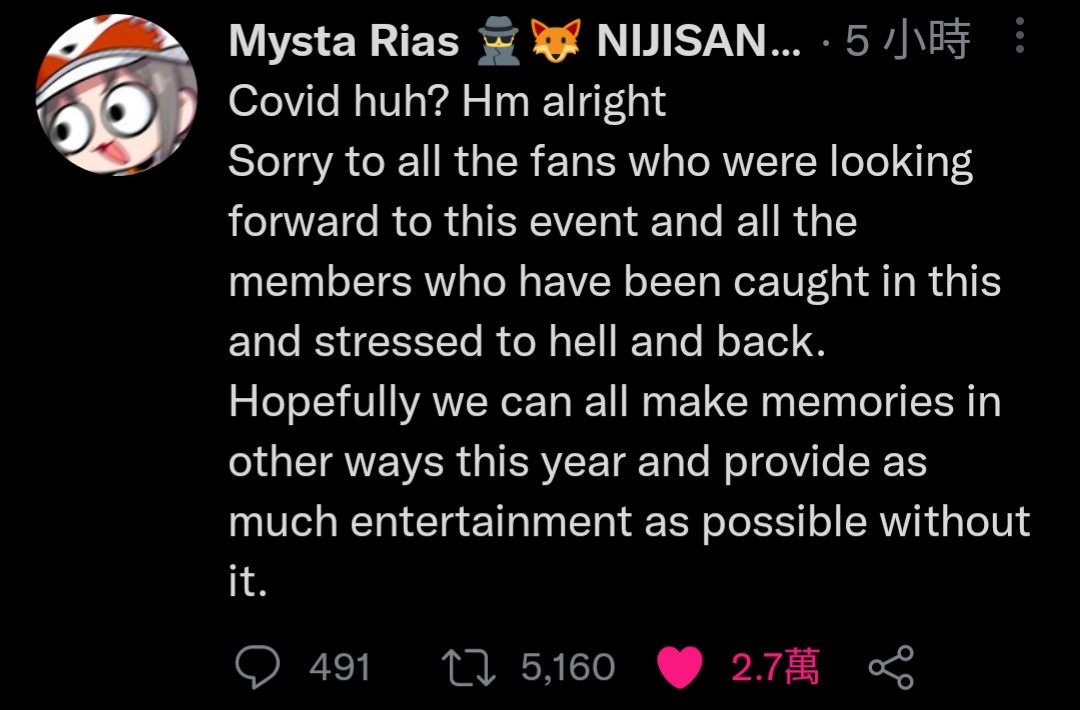Click "and stressed to hell and back." text
Viewport: 1080px width, 710px height.
[x=527, y=342]
